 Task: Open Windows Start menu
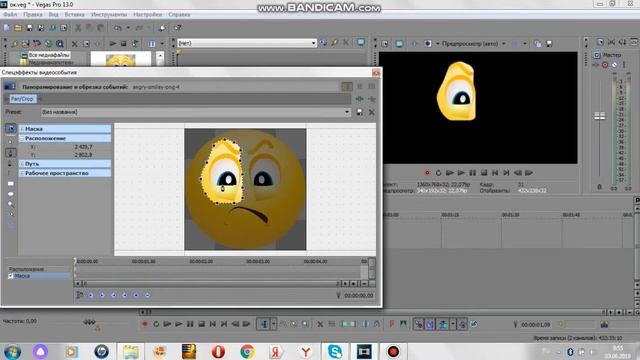click(12, 351)
